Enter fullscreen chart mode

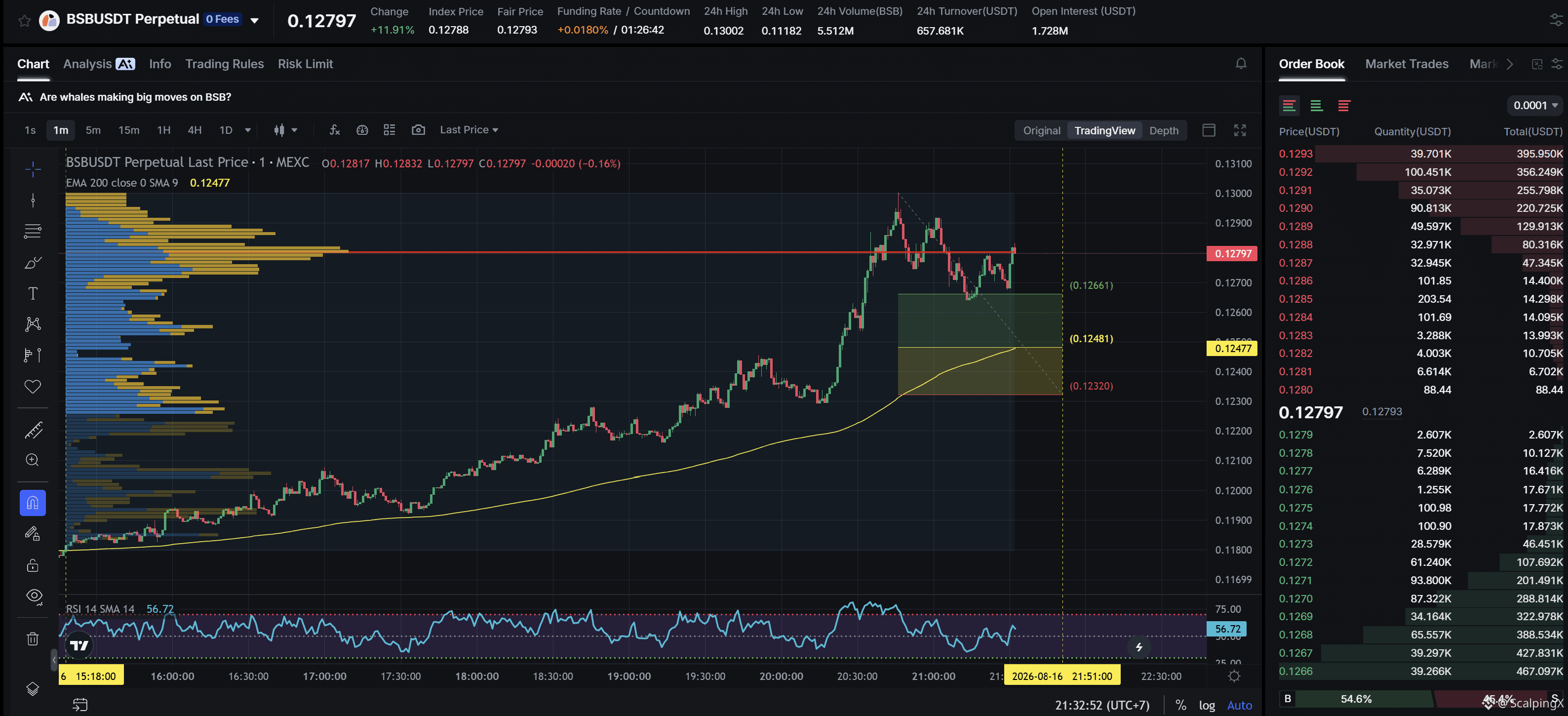click(1240, 130)
